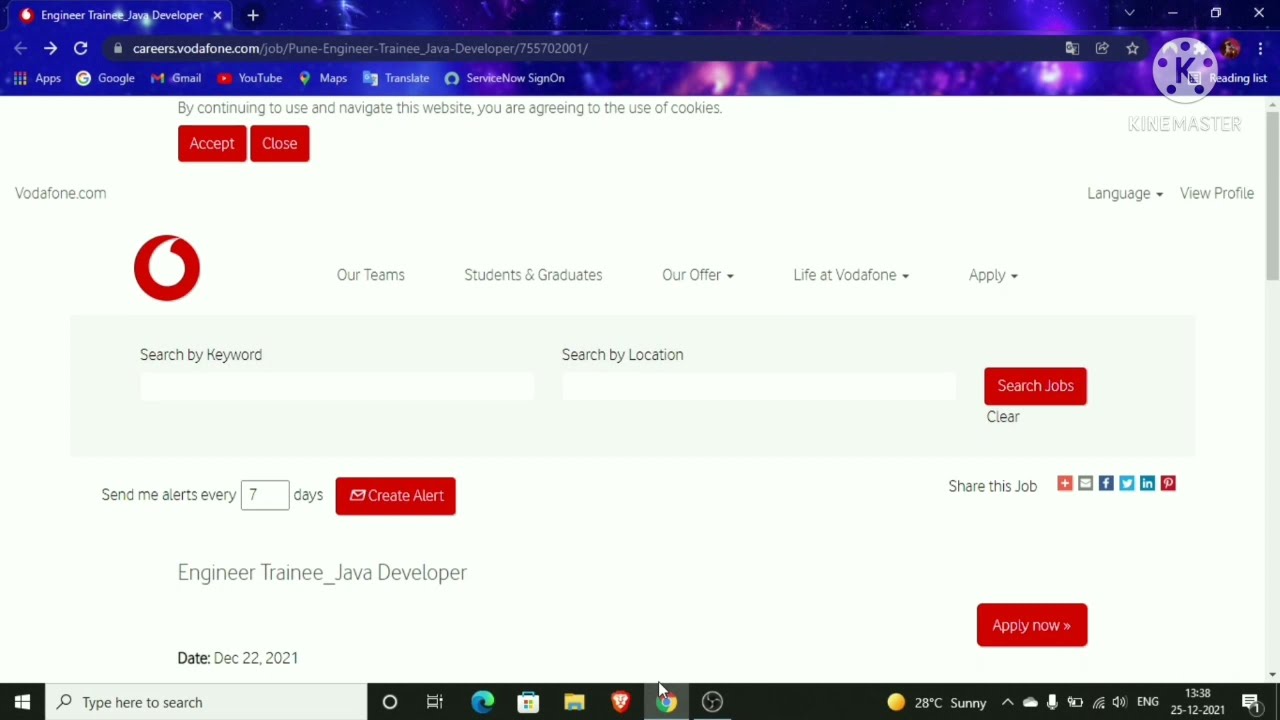Open the Wi-Fi network tray icon

1098,702
